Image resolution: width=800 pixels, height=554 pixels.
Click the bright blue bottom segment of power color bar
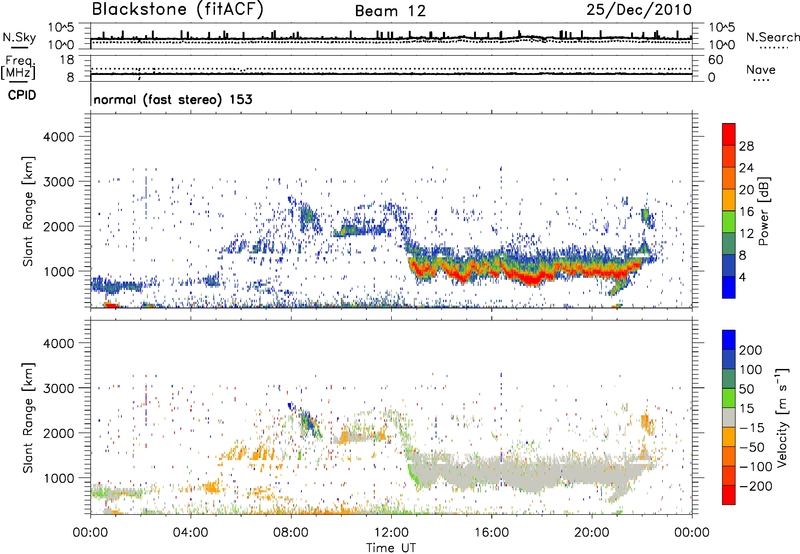point(729,287)
